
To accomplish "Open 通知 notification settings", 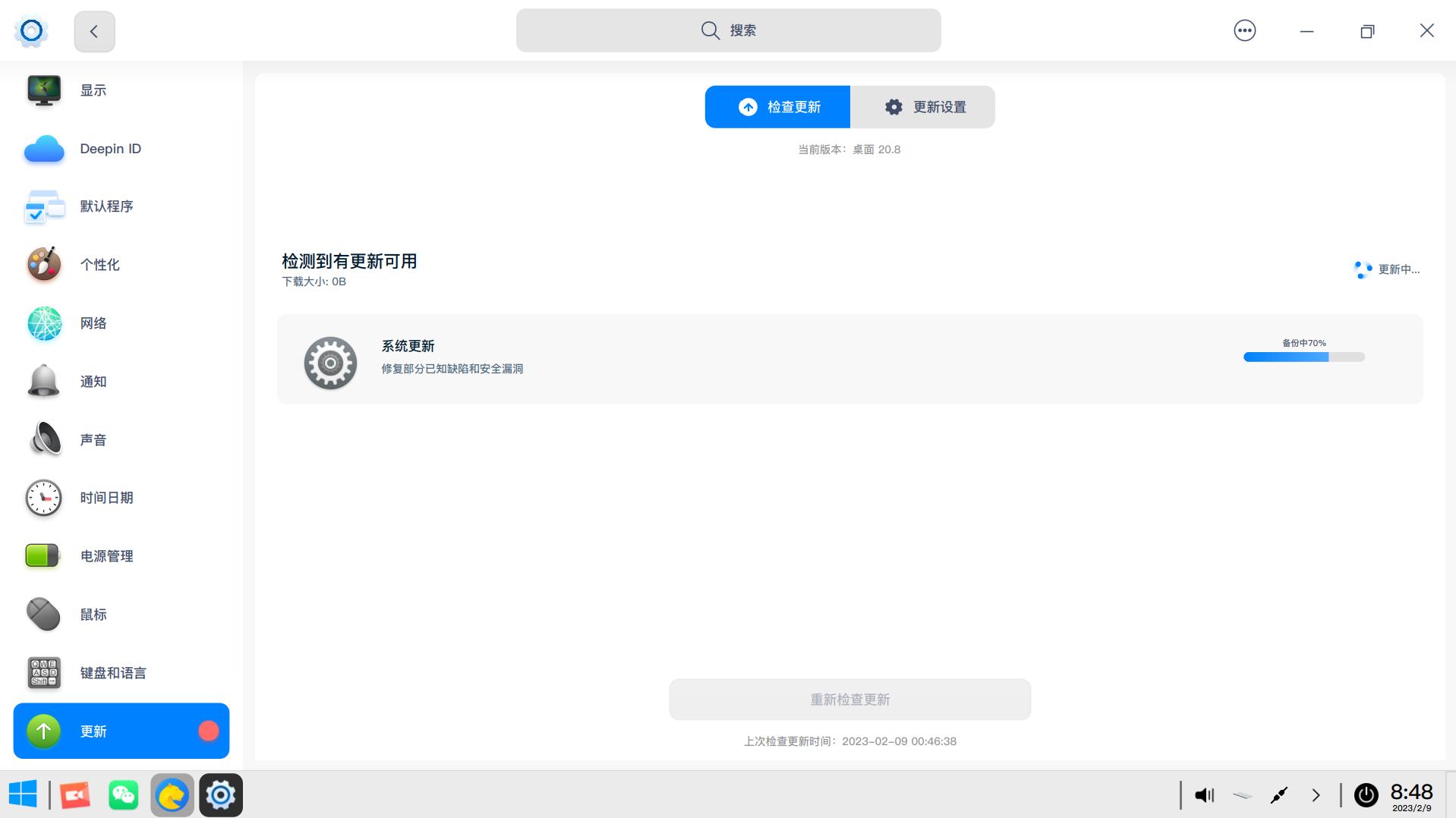I will (x=93, y=382).
